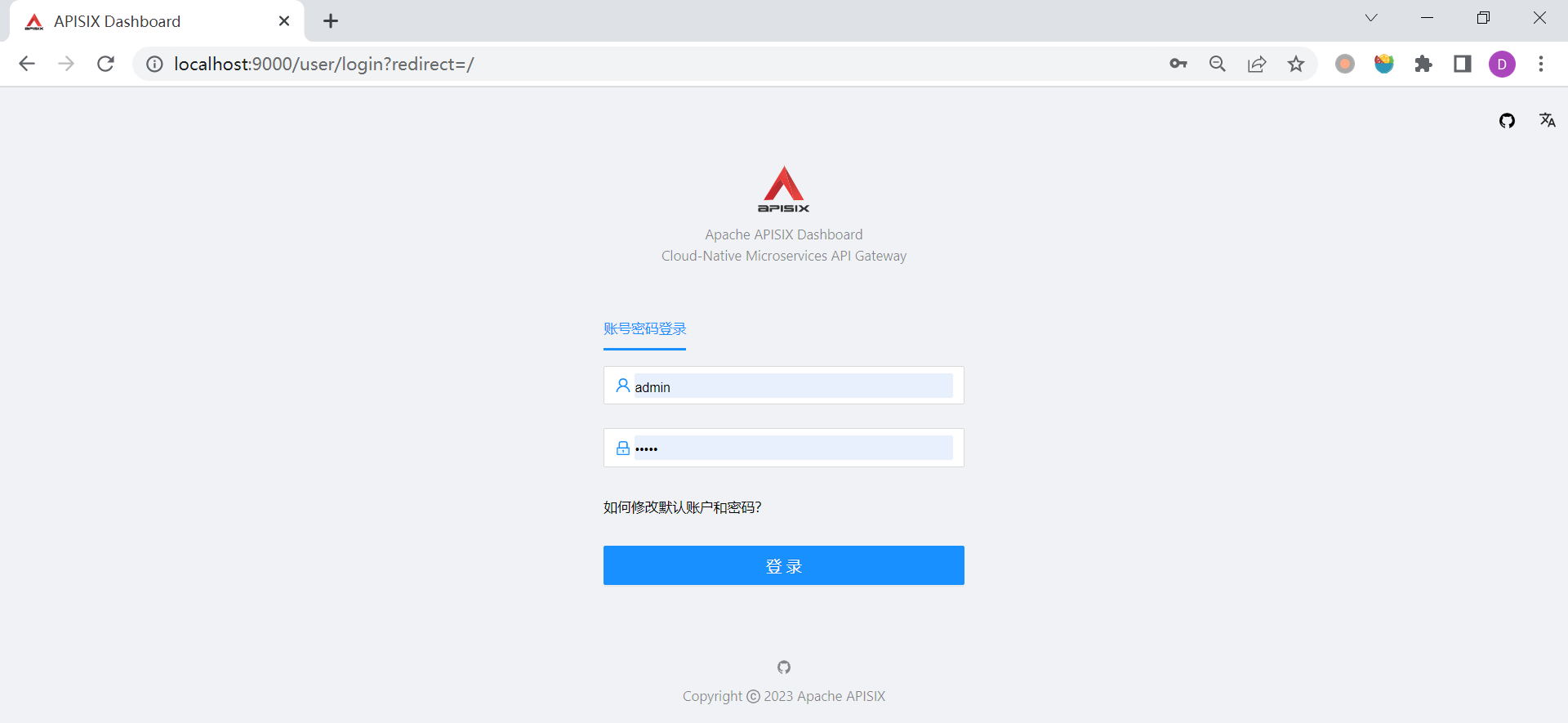The width and height of the screenshot is (1568, 723).
Task: Reload the page with refresh icon
Action: pyautogui.click(x=105, y=64)
